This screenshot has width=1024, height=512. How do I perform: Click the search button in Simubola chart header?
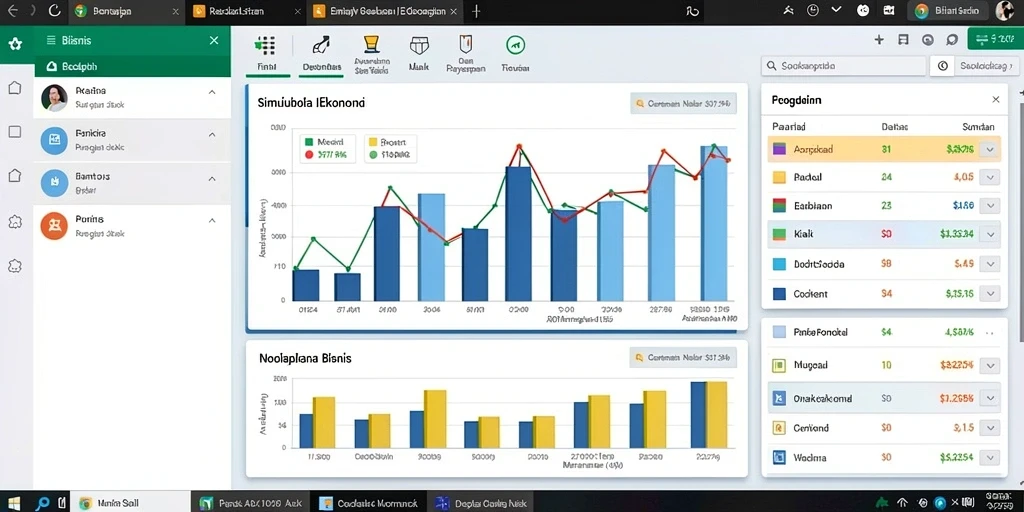point(683,103)
